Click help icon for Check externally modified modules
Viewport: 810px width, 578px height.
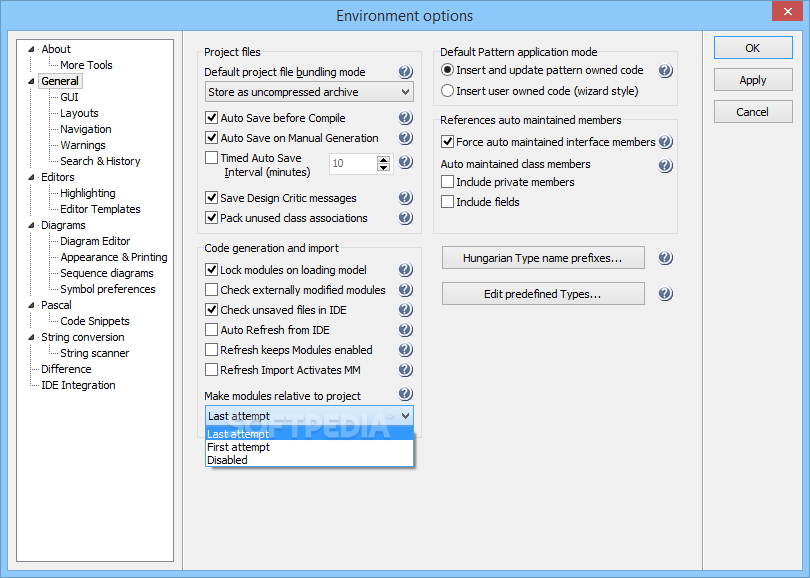pyautogui.click(x=406, y=290)
